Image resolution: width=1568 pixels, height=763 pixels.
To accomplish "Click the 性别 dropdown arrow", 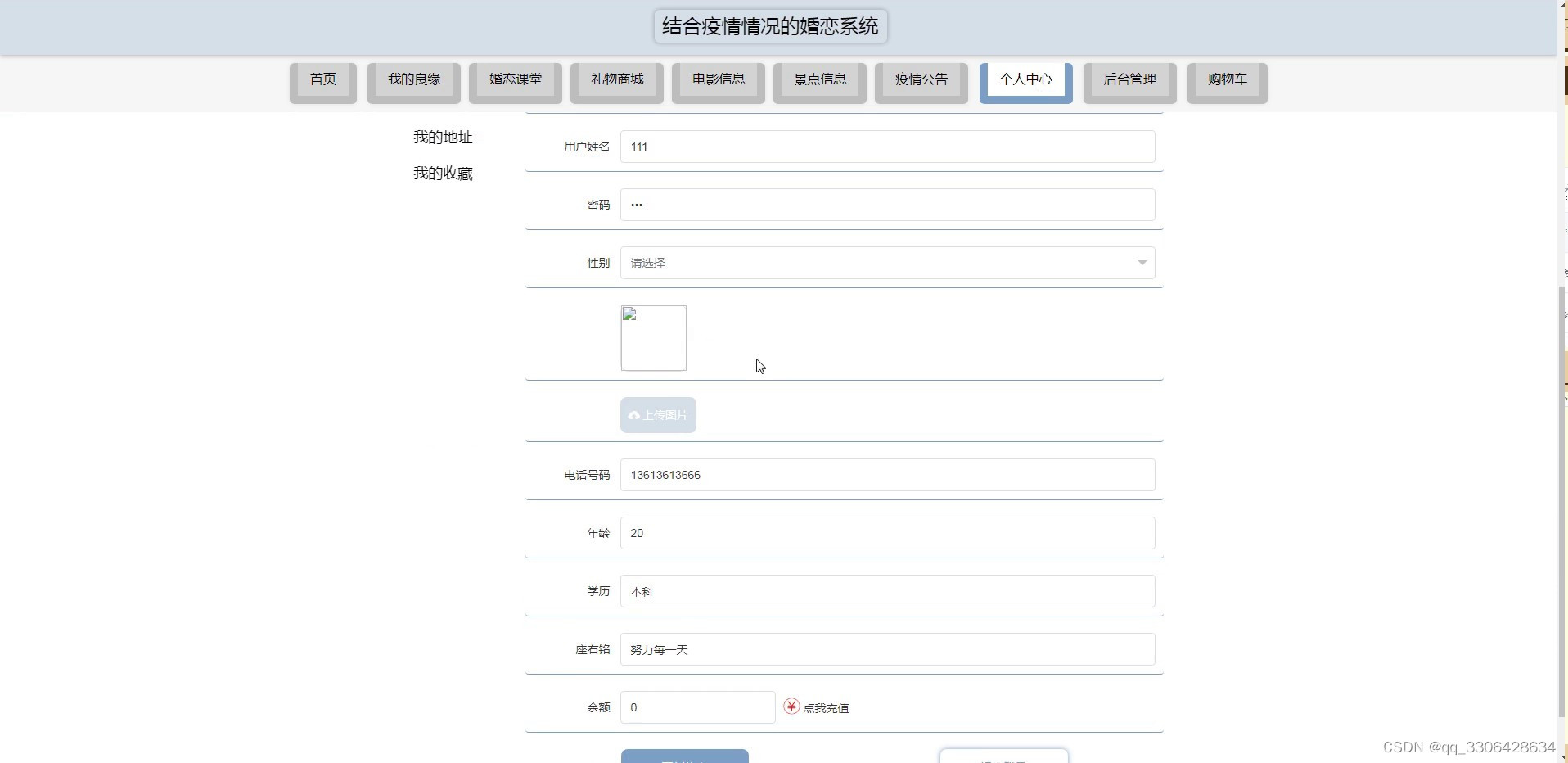I will (x=1142, y=263).
